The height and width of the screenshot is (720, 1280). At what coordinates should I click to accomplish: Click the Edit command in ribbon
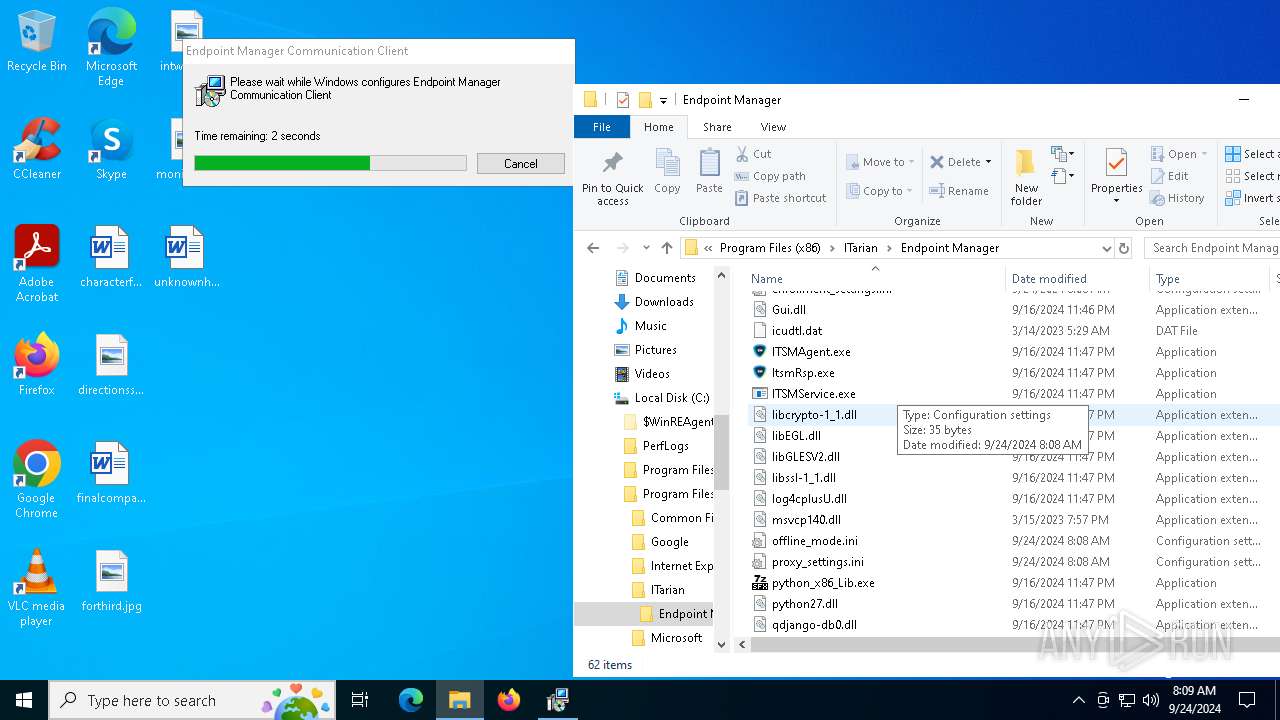click(1169, 176)
